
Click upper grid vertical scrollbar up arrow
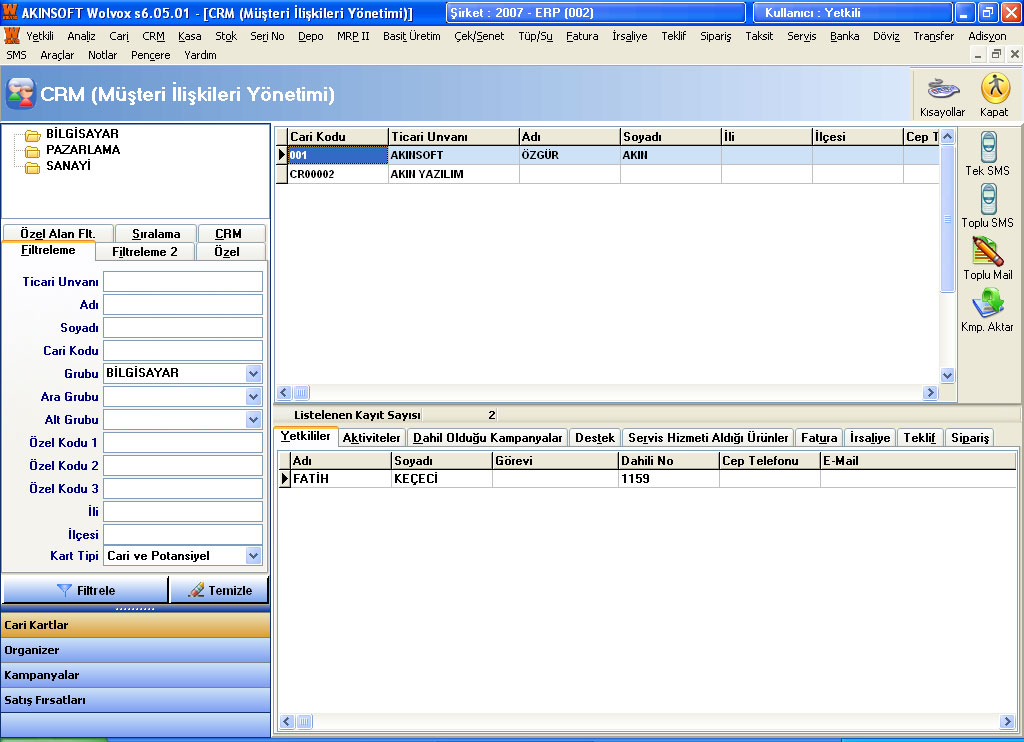point(948,136)
